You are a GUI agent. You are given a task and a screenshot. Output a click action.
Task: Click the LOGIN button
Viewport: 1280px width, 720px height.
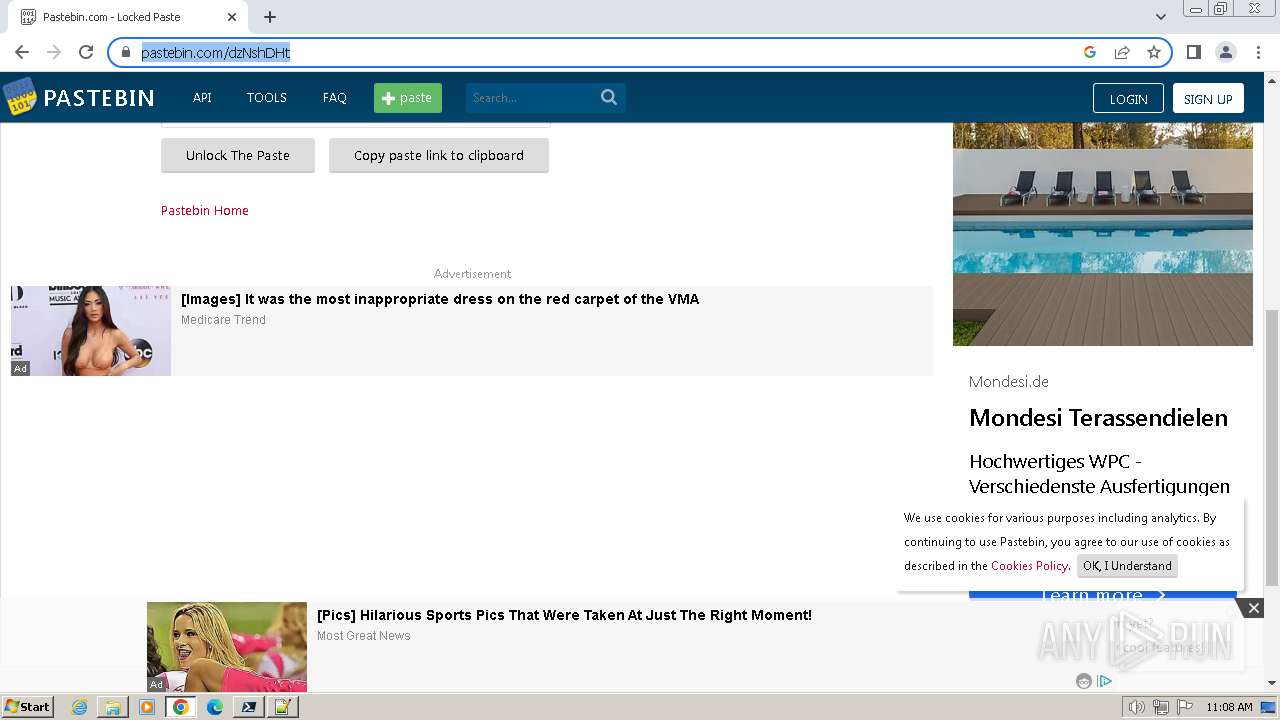point(1128,98)
